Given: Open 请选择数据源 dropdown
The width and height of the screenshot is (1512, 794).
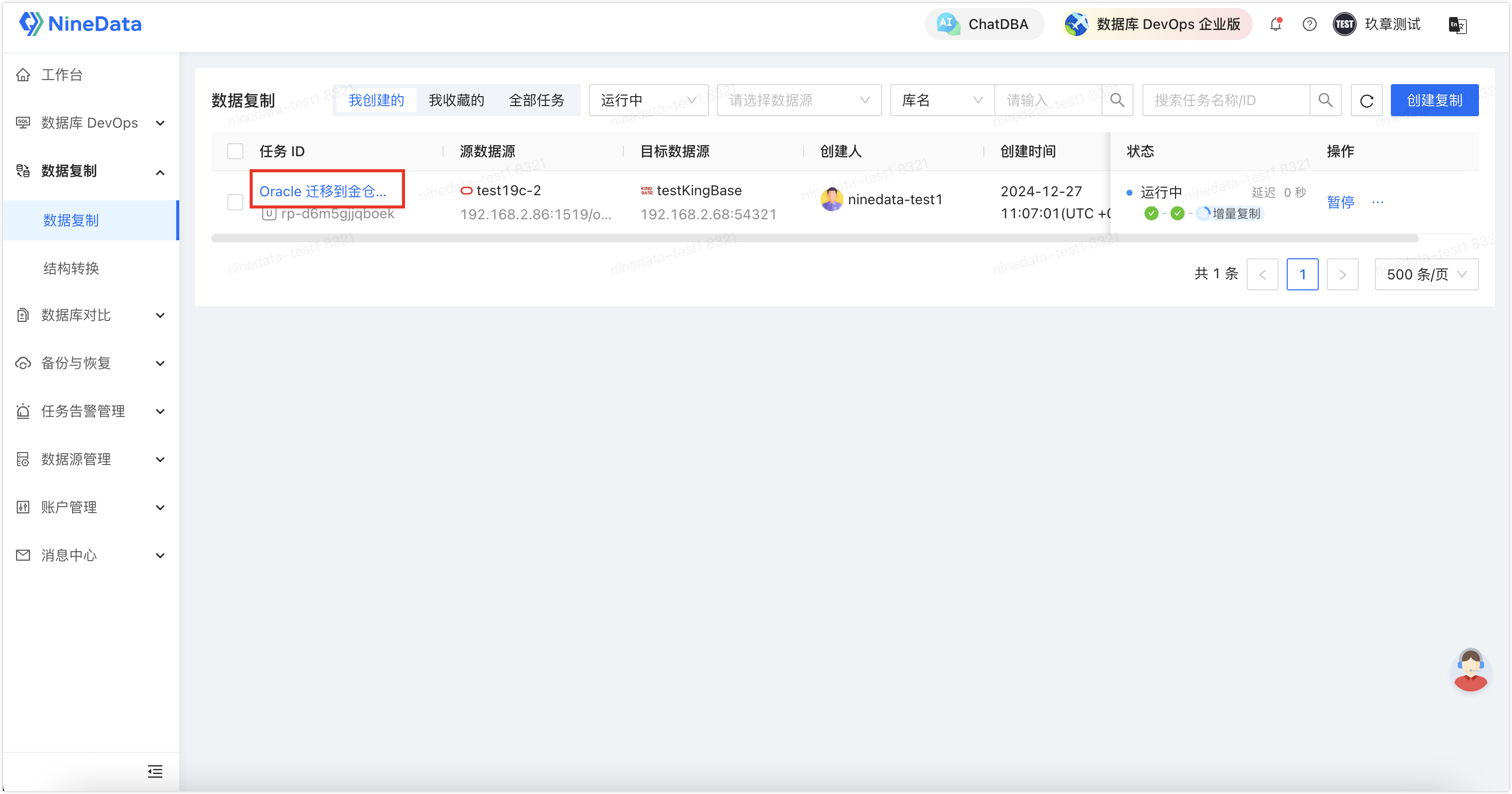Looking at the screenshot, I should point(799,100).
